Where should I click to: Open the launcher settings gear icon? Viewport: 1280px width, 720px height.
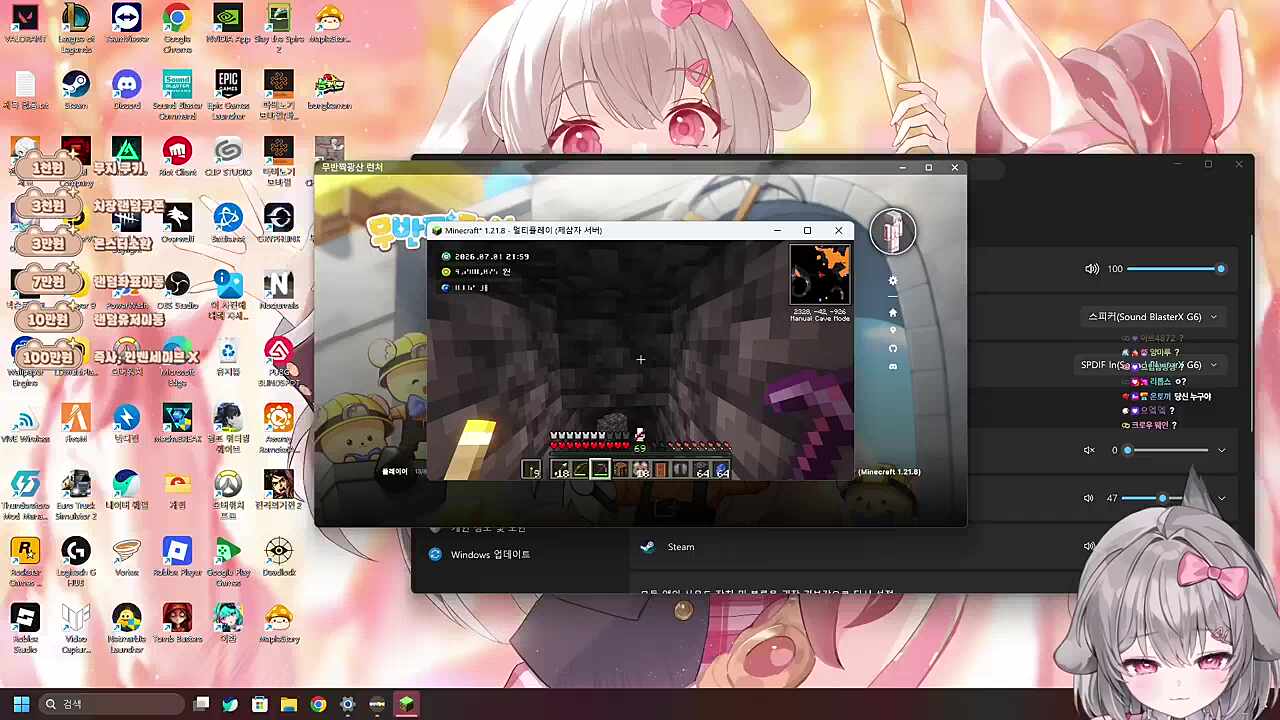pos(893,281)
